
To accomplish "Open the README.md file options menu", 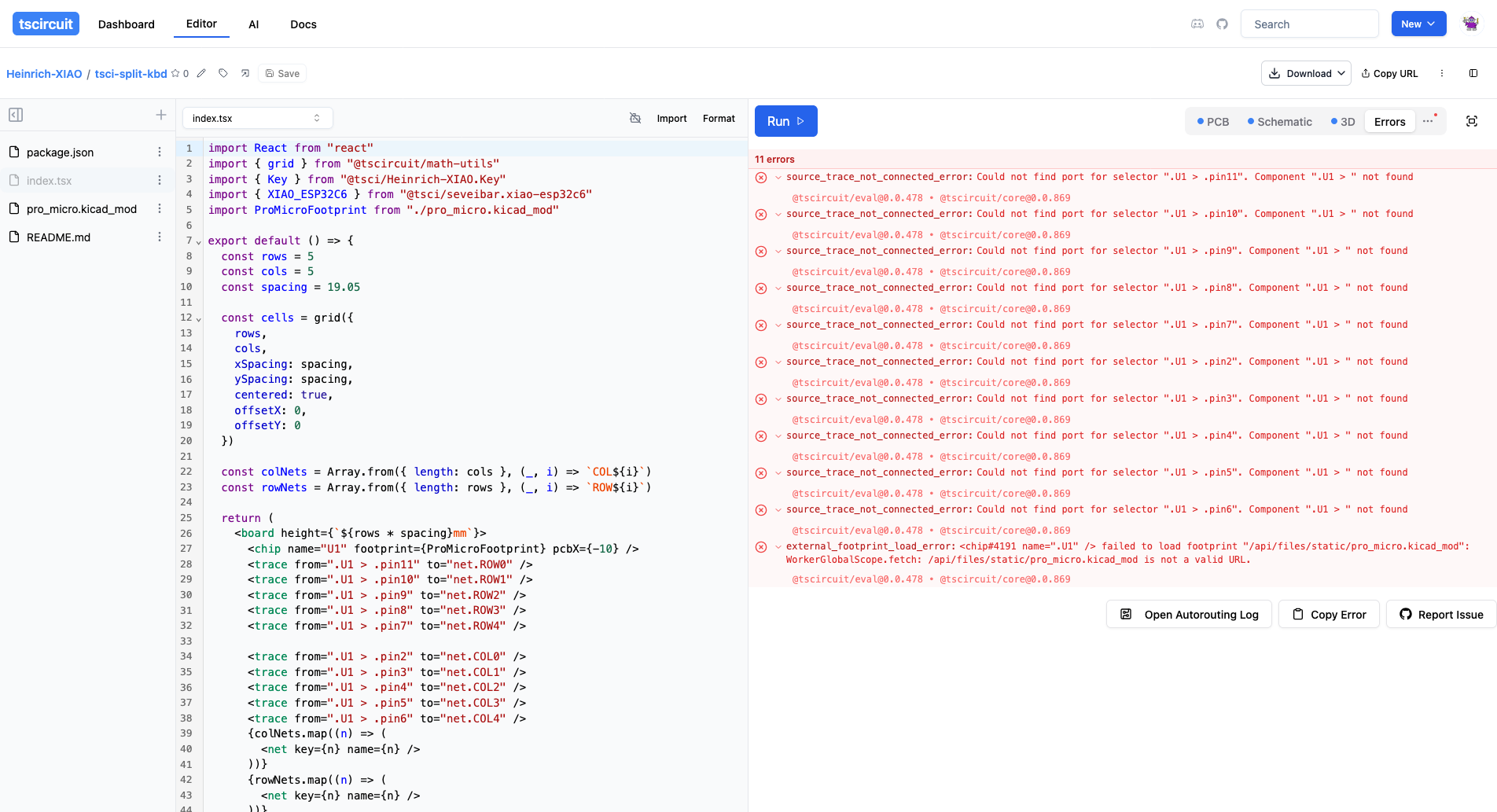I will 160,237.
